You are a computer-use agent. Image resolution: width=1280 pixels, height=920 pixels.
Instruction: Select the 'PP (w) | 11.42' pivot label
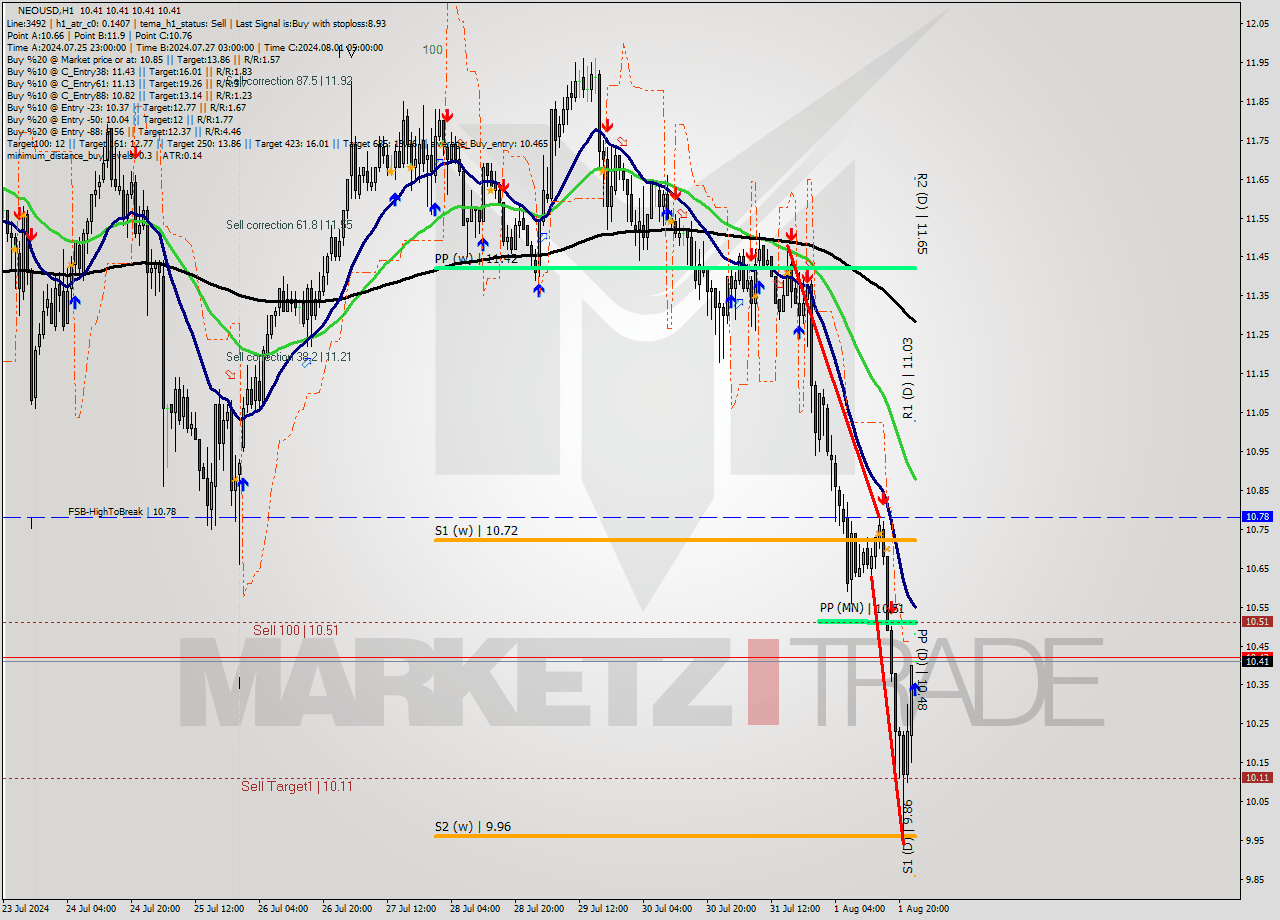pos(476,258)
